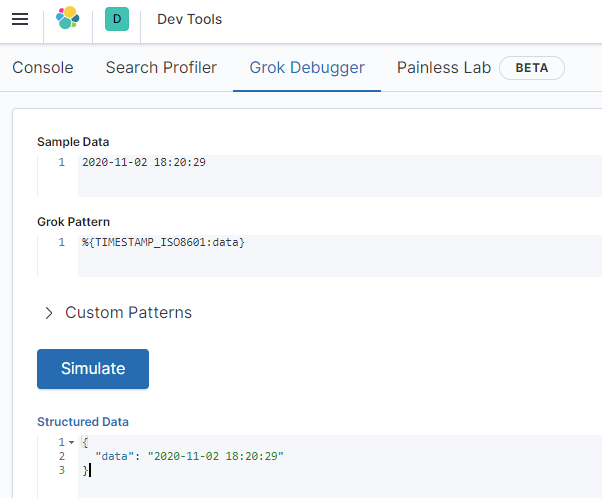Click the Custom Patterns chevron arrow
The width and height of the screenshot is (602, 498).
(49, 313)
